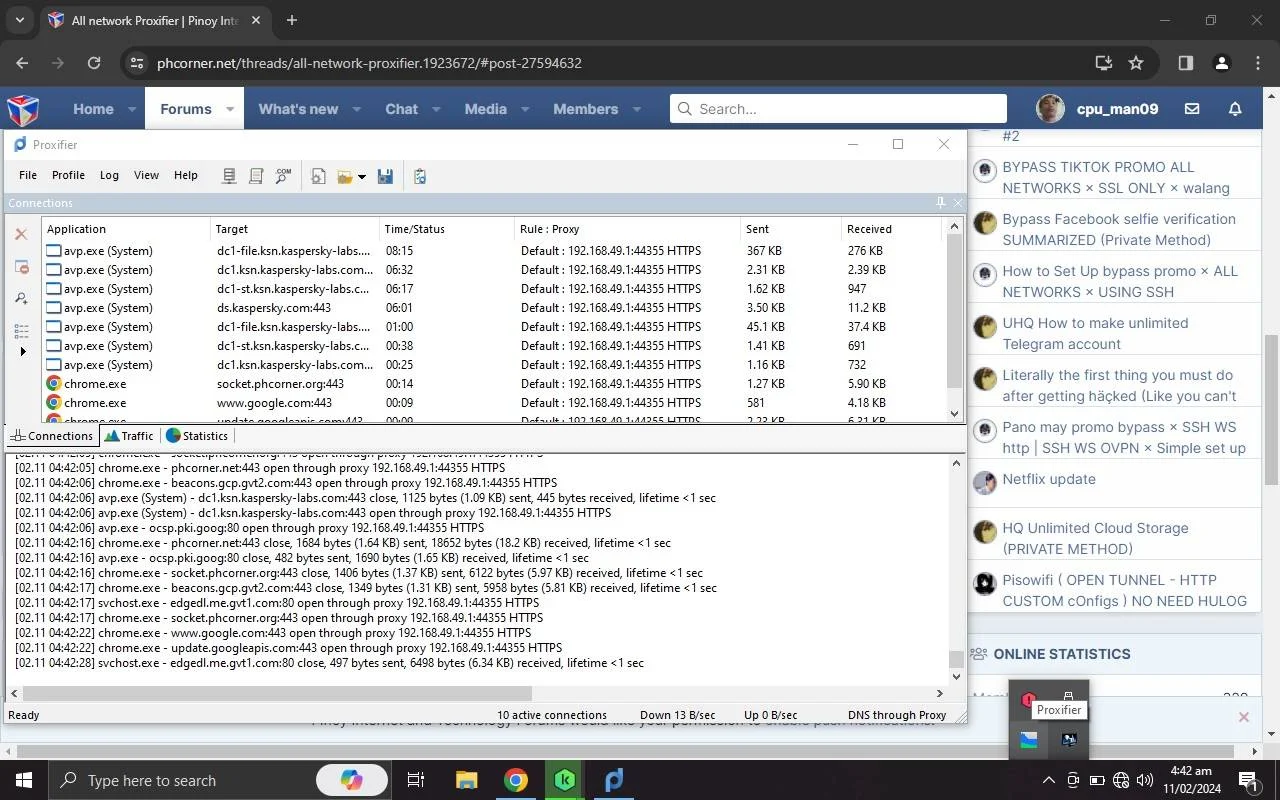The height and width of the screenshot is (800, 1280).
Task: Click the Chrome address bar URL
Action: tap(369, 63)
